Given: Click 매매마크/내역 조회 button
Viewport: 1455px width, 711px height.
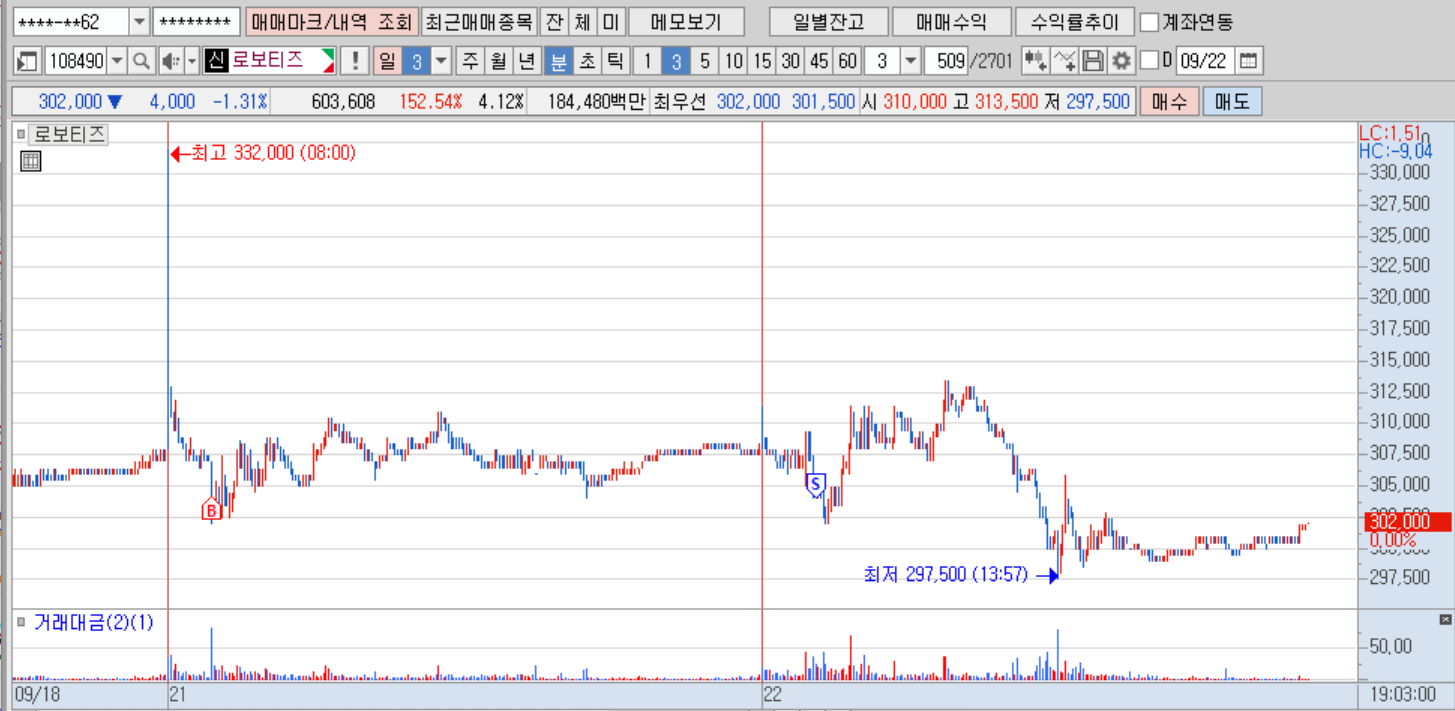Looking at the screenshot, I should coord(331,22).
